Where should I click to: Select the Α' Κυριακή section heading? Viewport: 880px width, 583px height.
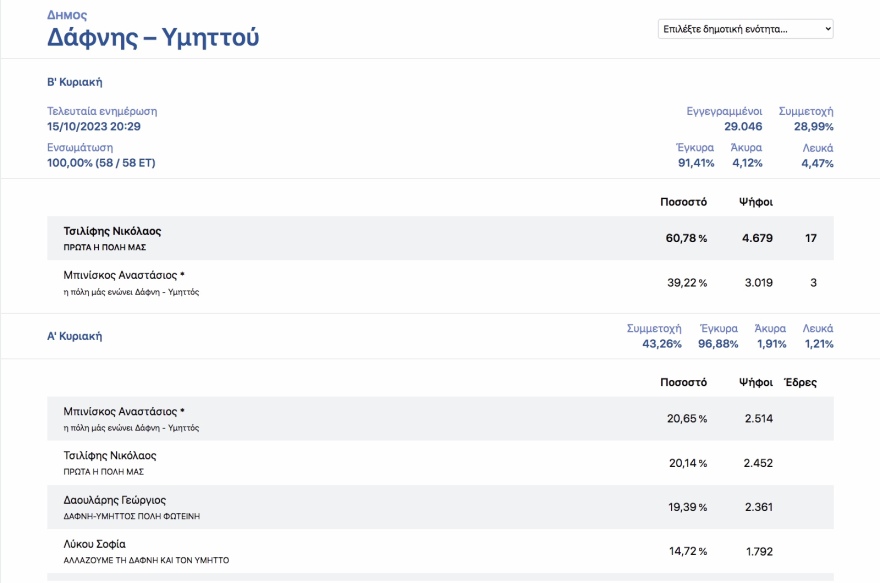point(75,336)
